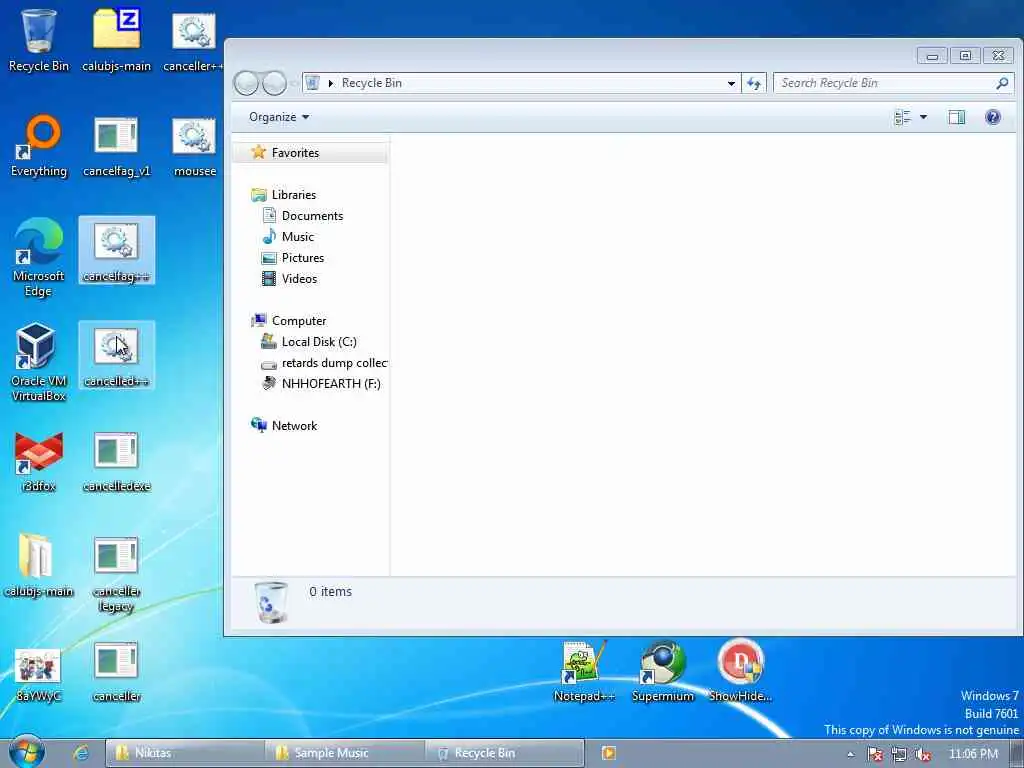1024x768 pixels.
Task: Click the Action Center flag tray icon
Action: click(x=875, y=754)
